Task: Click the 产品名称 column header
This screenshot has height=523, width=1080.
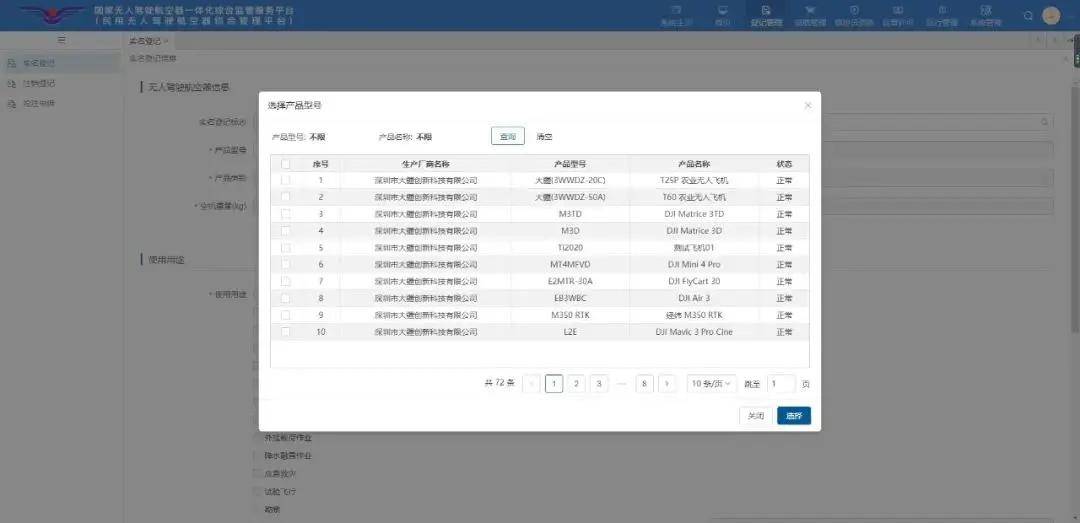Action: [694, 164]
